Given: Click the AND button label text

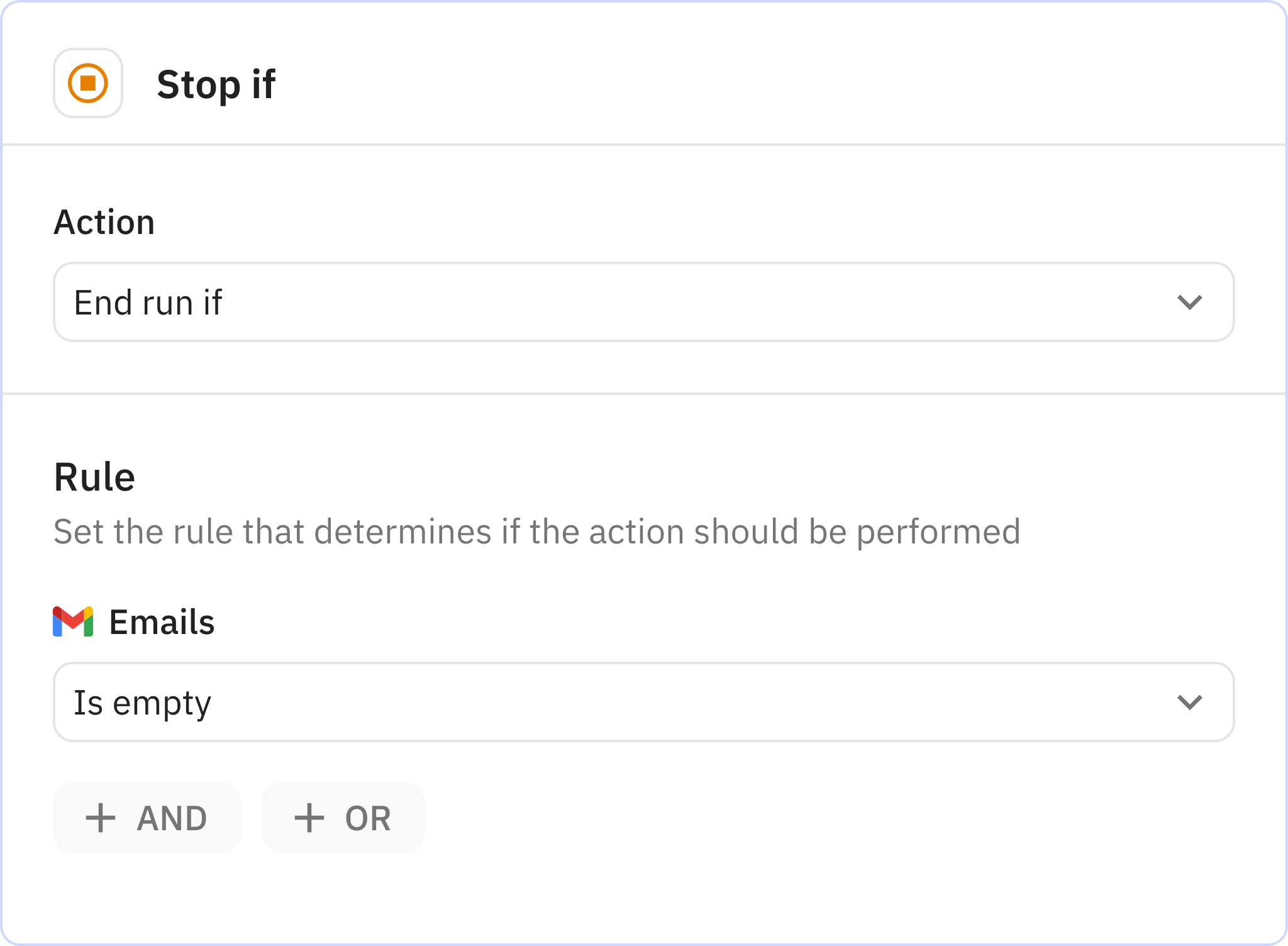Looking at the screenshot, I should pyautogui.click(x=172, y=818).
